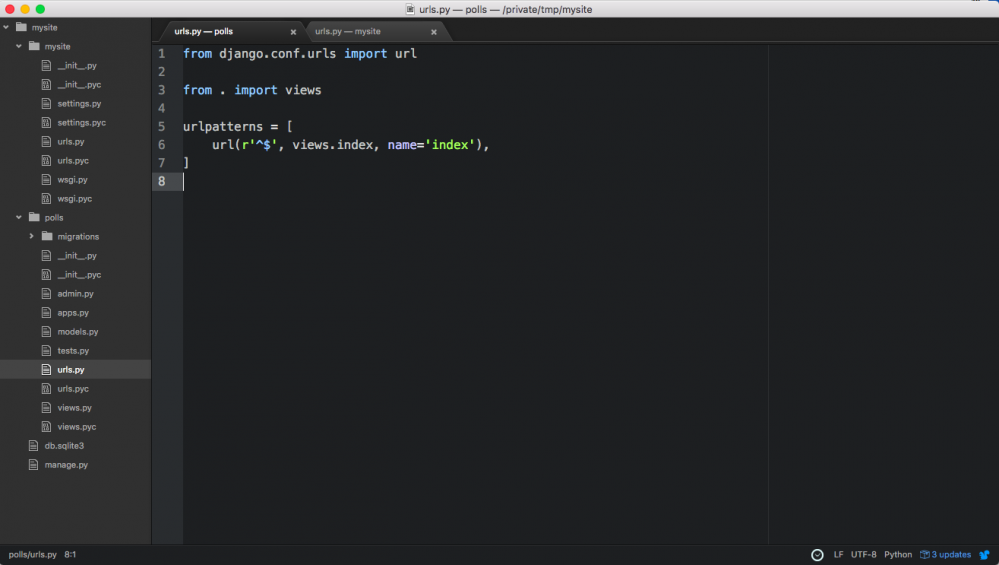
Task: Click django.conf.urls on line 1
Action: (x=277, y=54)
